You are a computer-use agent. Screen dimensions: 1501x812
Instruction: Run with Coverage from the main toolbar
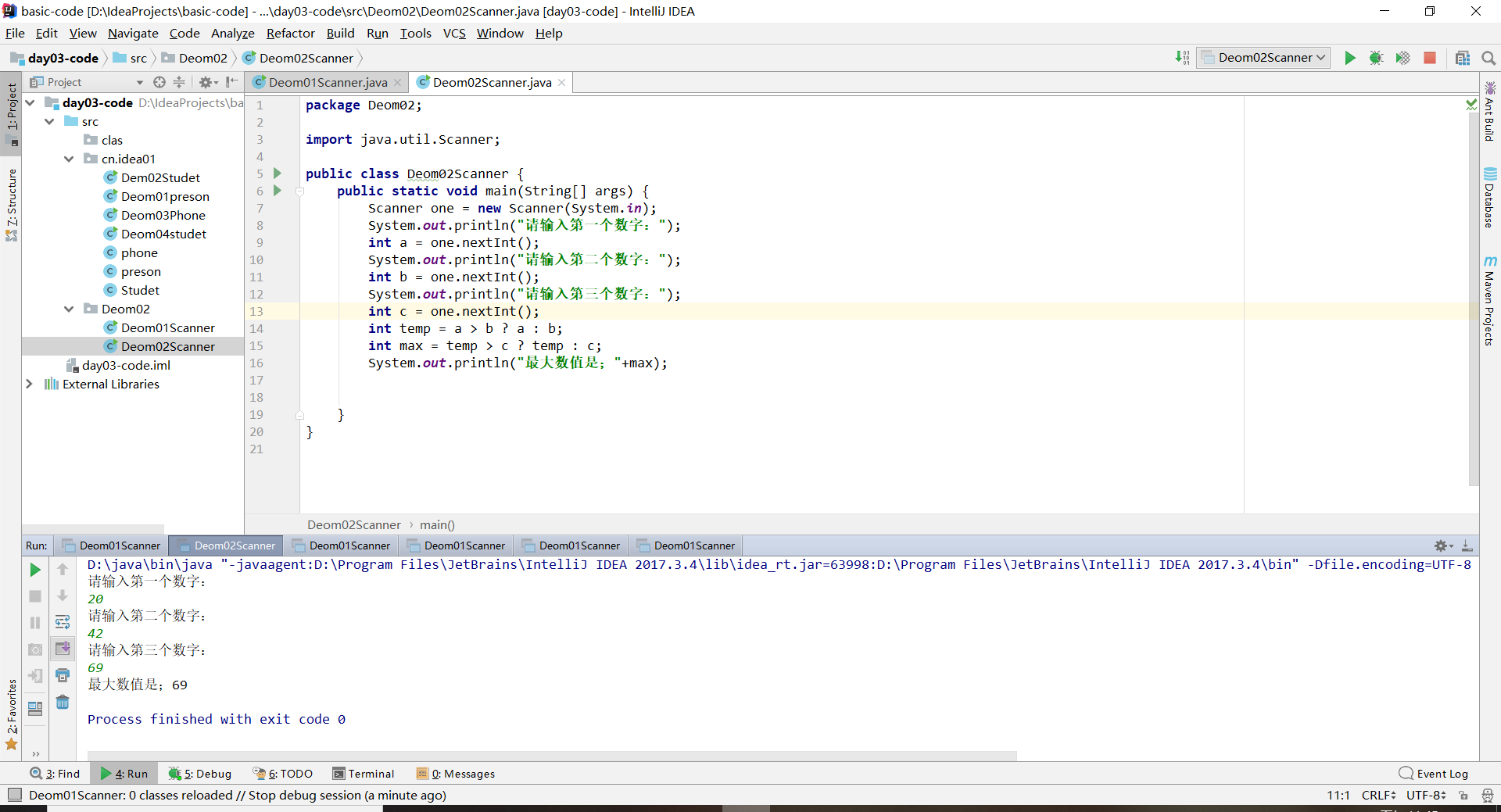tap(1402, 58)
